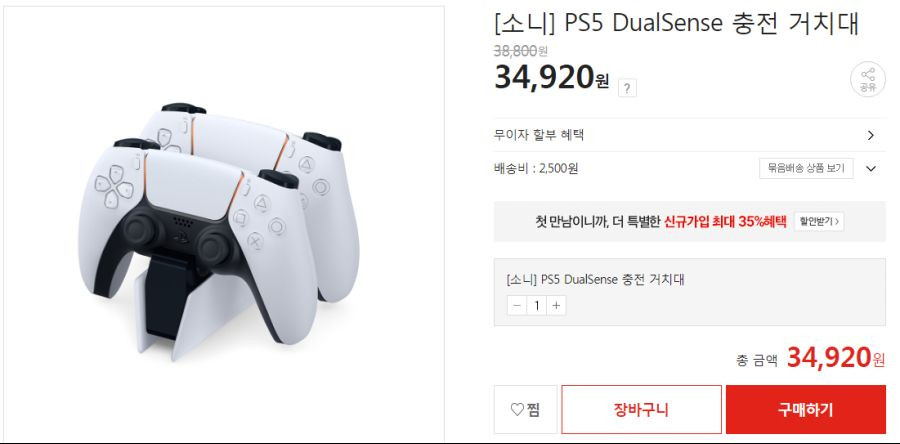
Task: Click the DualSense charging station product image
Action: click(x=224, y=224)
